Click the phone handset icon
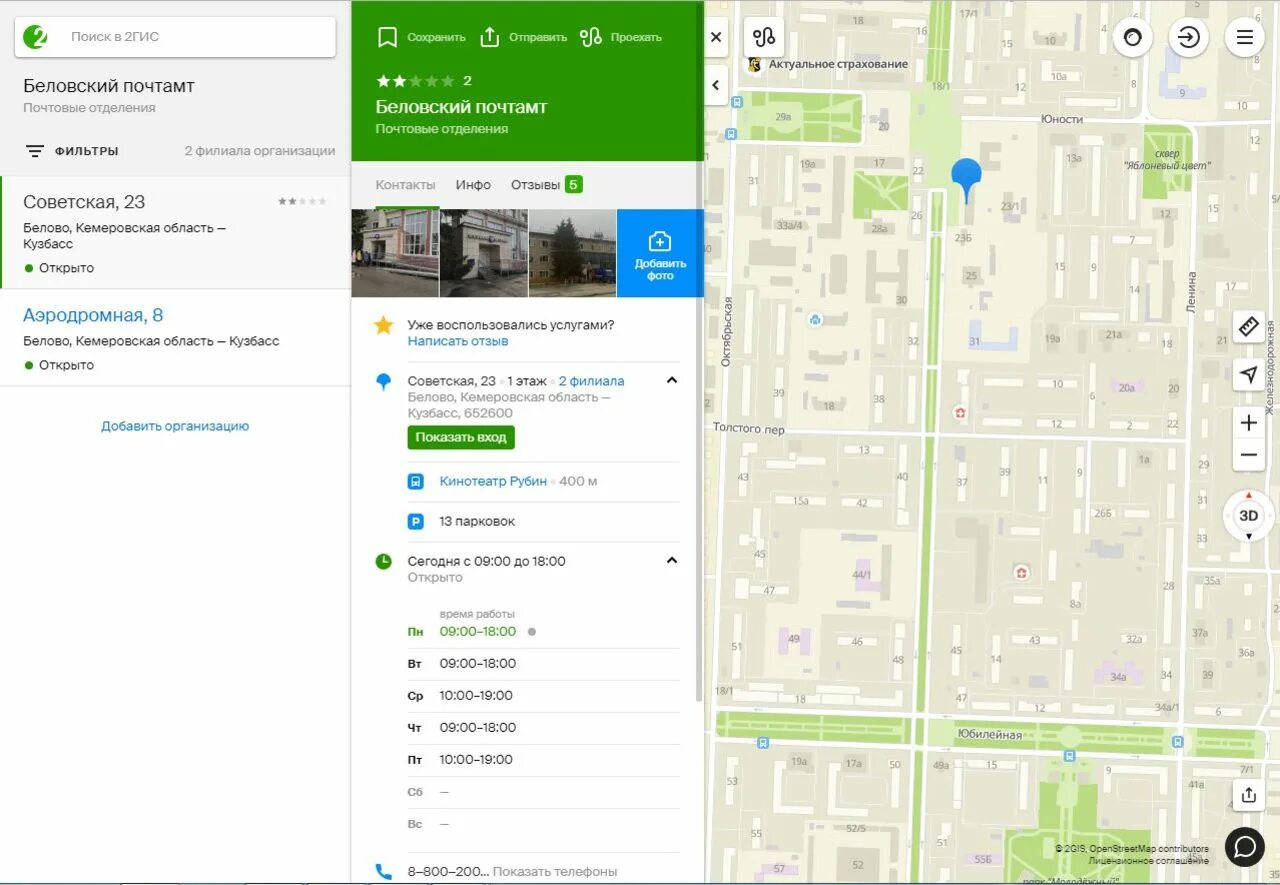This screenshot has height=885, width=1280. [383, 872]
